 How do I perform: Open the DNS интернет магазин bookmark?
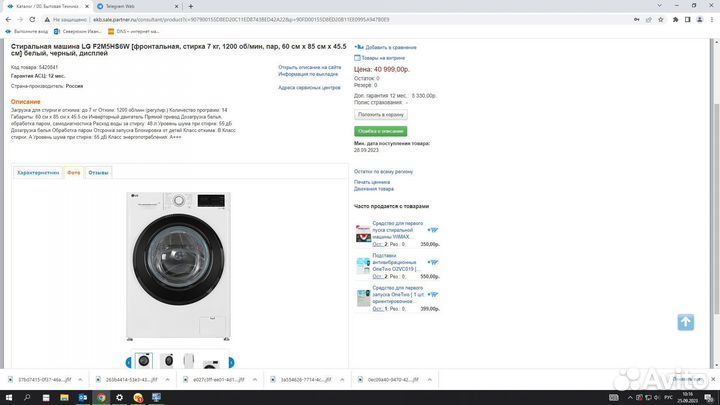tap(134, 32)
